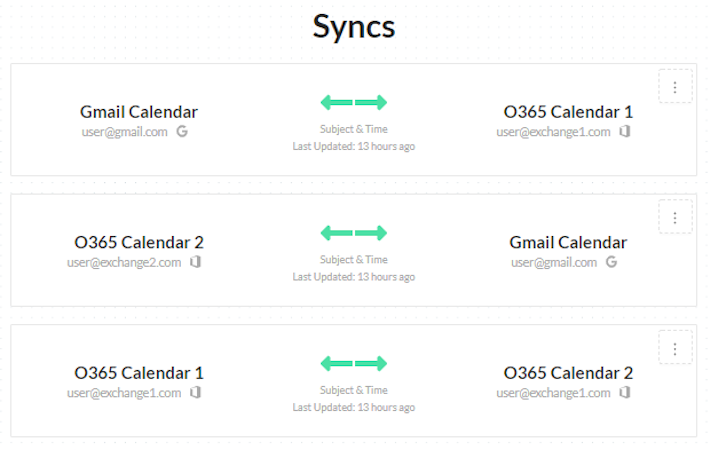Screen dimensions: 709x450
Task: Select Gmail Calendar title in first sync
Action: (x=139, y=111)
